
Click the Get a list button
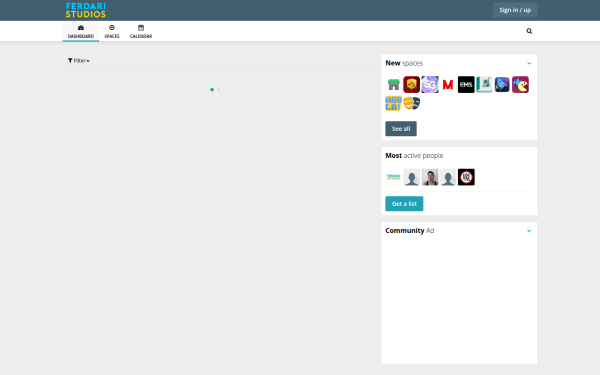coord(404,204)
